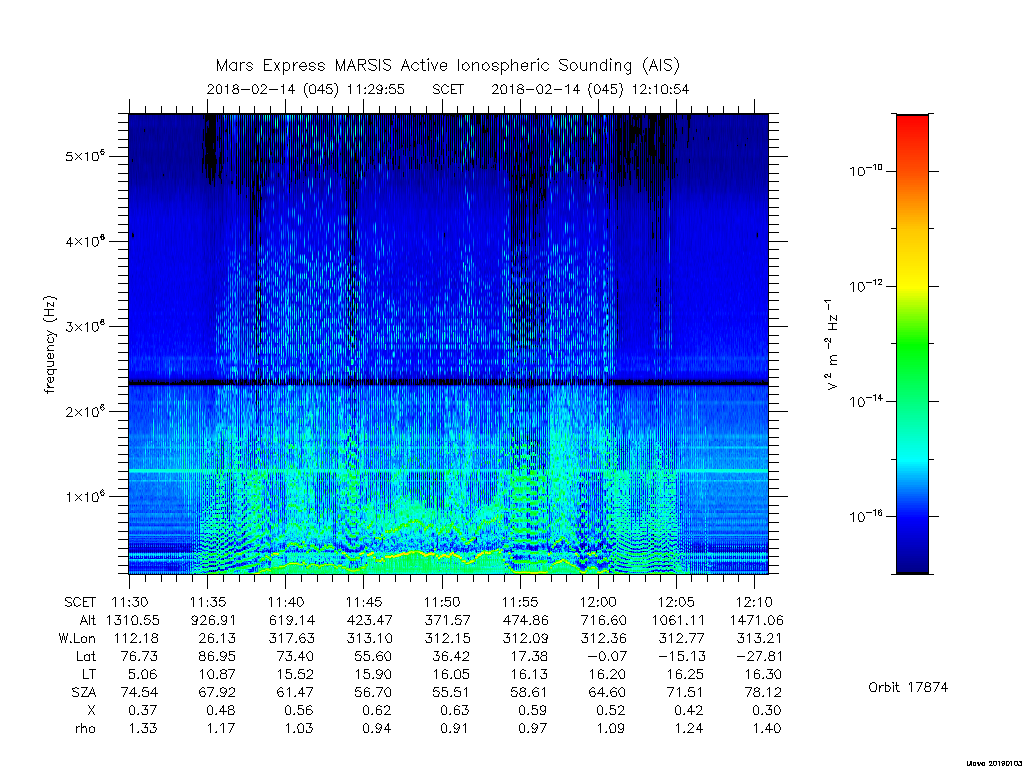Click altitude value '371.57'
This screenshot has height=768, width=1024.
pyautogui.click(x=447, y=620)
